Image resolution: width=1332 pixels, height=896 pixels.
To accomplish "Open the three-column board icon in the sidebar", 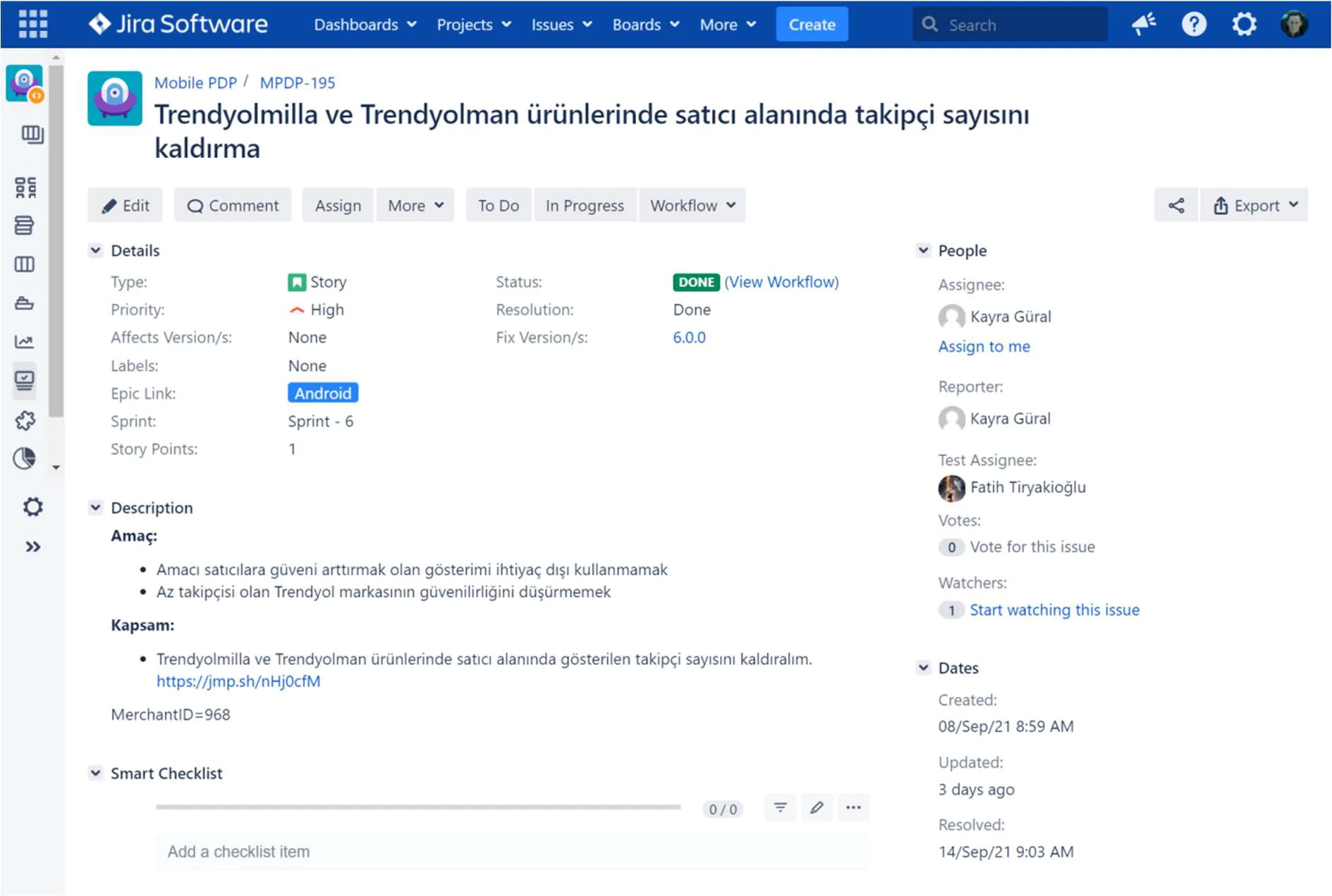I will point(24,264).
